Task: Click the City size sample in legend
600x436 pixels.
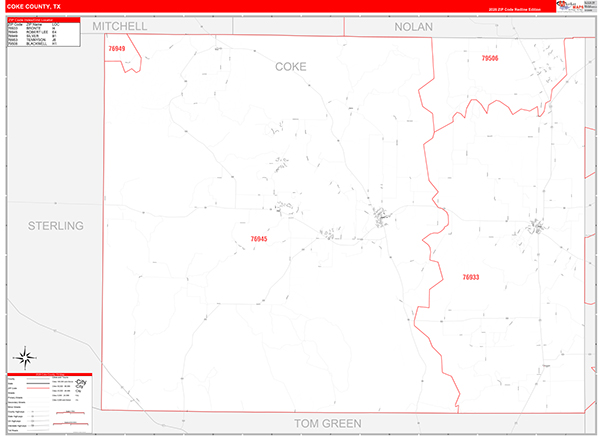Action: point(81,384)
